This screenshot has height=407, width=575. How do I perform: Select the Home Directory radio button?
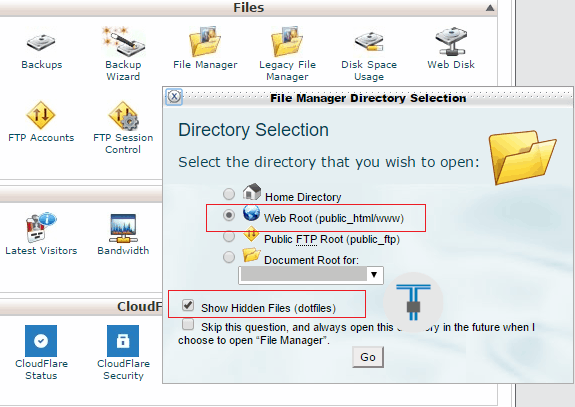229,194
